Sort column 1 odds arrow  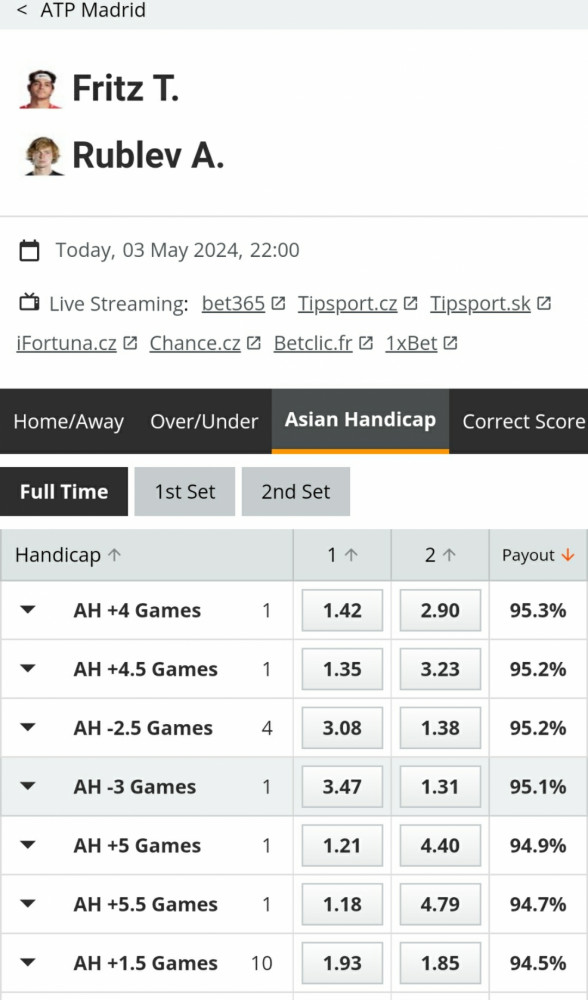(351, 555)
